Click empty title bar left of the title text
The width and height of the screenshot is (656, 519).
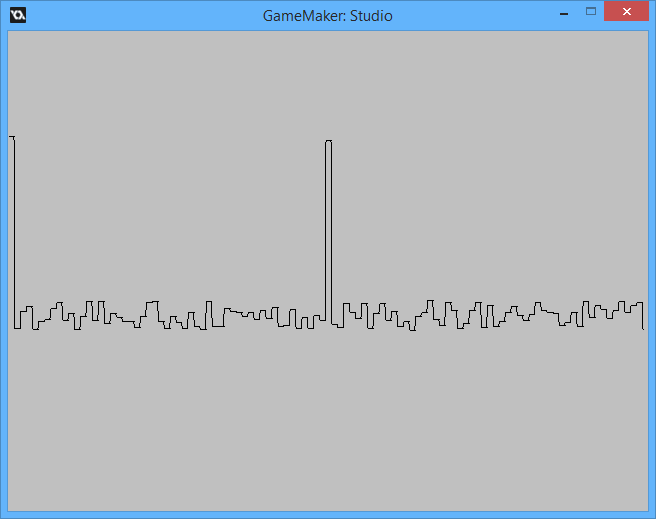pos(140,16)
